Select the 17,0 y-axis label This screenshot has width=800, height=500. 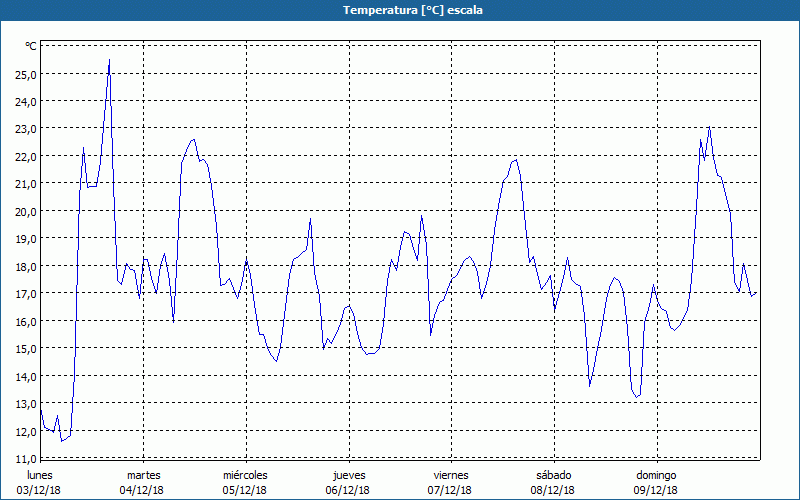[26, 294]
